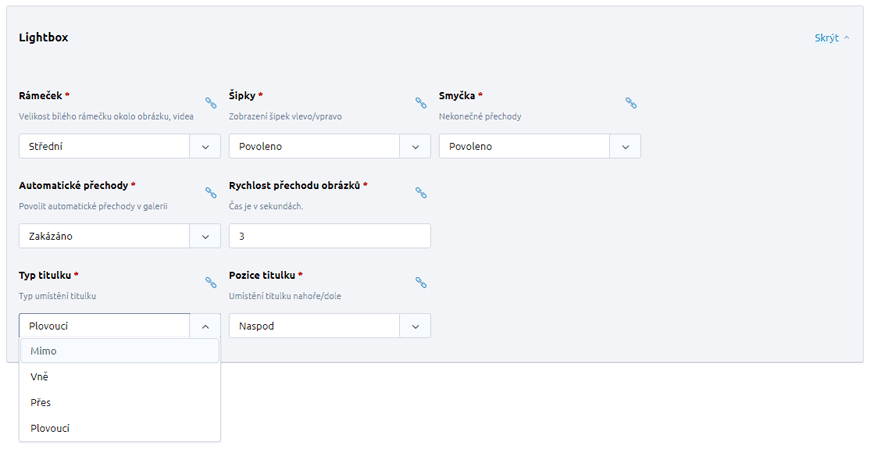The width and height of the screenshot is (870, 449).
Task: Open the Rámeček dropdown showing Střední
Action: click(120, 147)
